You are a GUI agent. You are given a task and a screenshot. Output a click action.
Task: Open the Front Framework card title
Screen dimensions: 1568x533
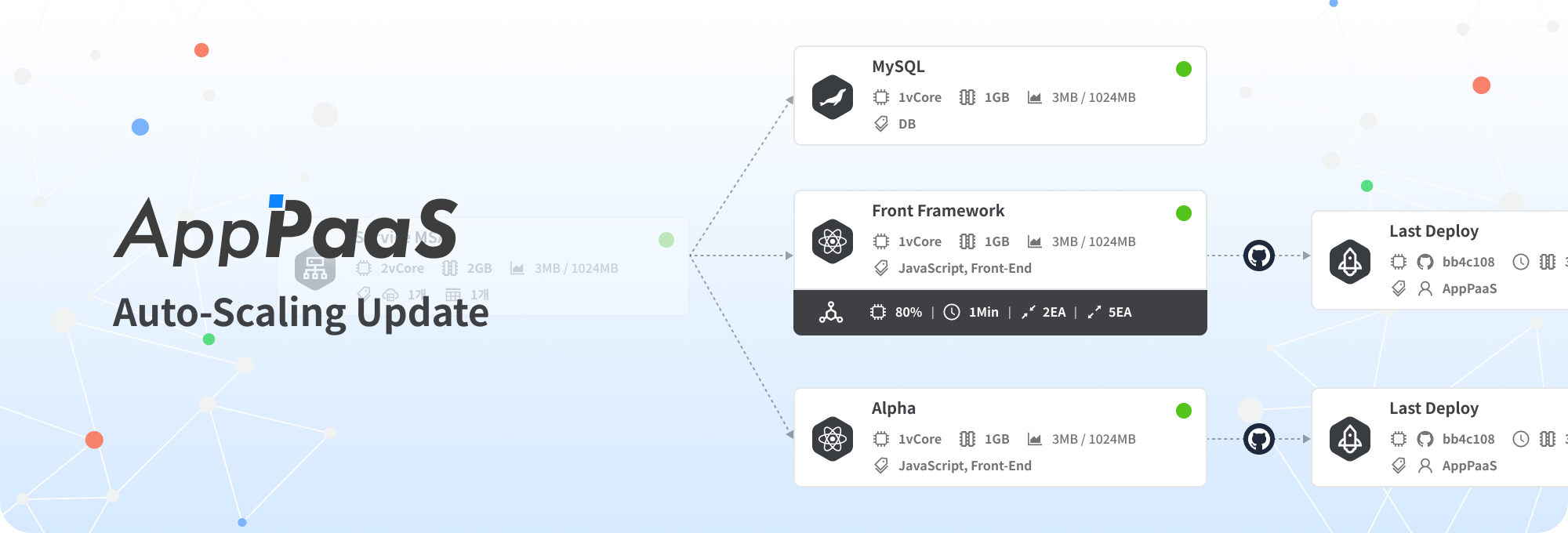click(938, 211)
